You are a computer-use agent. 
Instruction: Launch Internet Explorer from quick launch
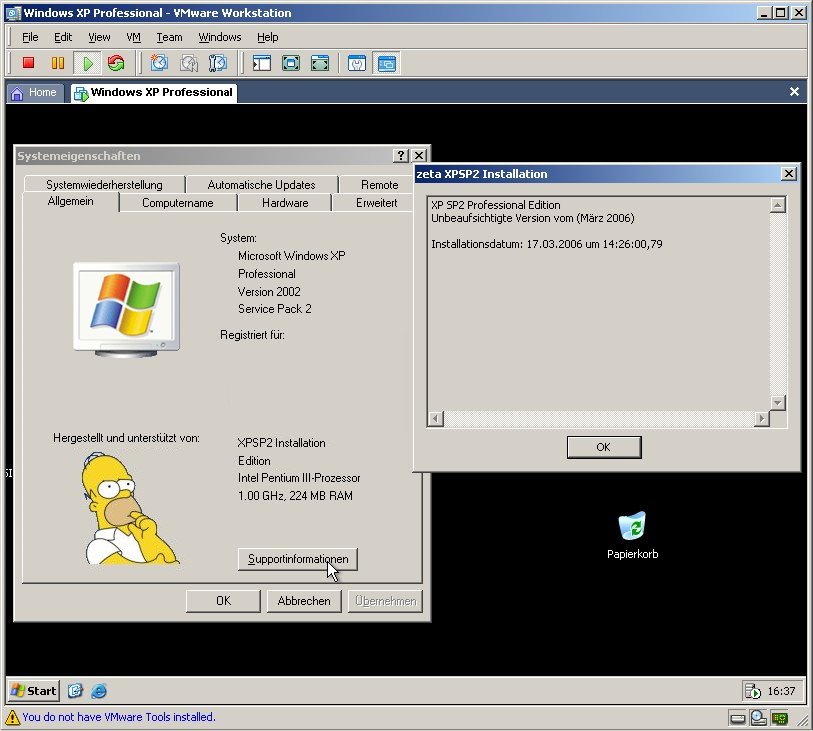coord(99,691)
